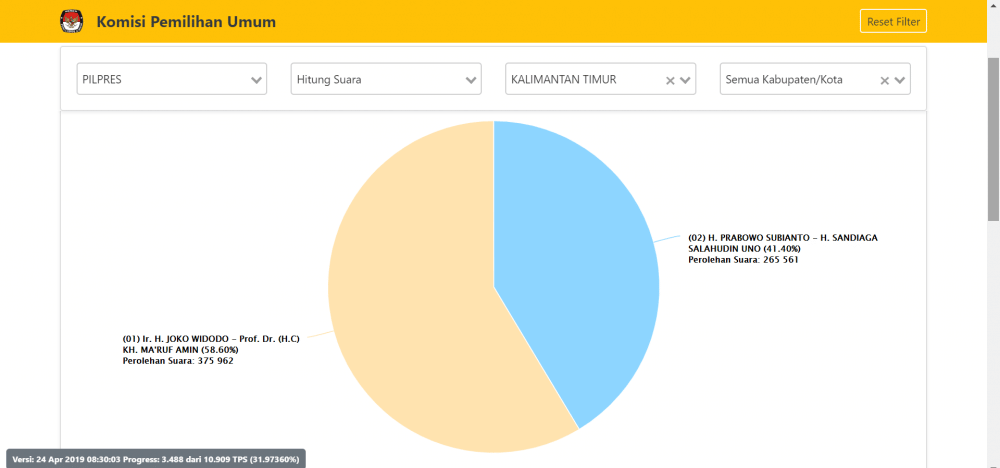This screenshot has height=468, width=1000.
Task: Clear the Semua Kabupaten/Kota selection
Action: (x=884, y=80)
